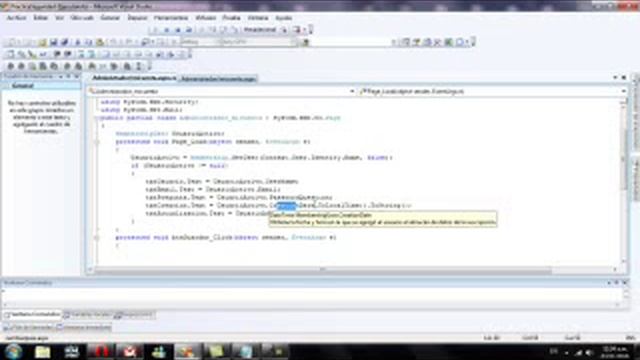Open the Ver menu
This screenshot has width=640, height=360.
coord(60,18)
